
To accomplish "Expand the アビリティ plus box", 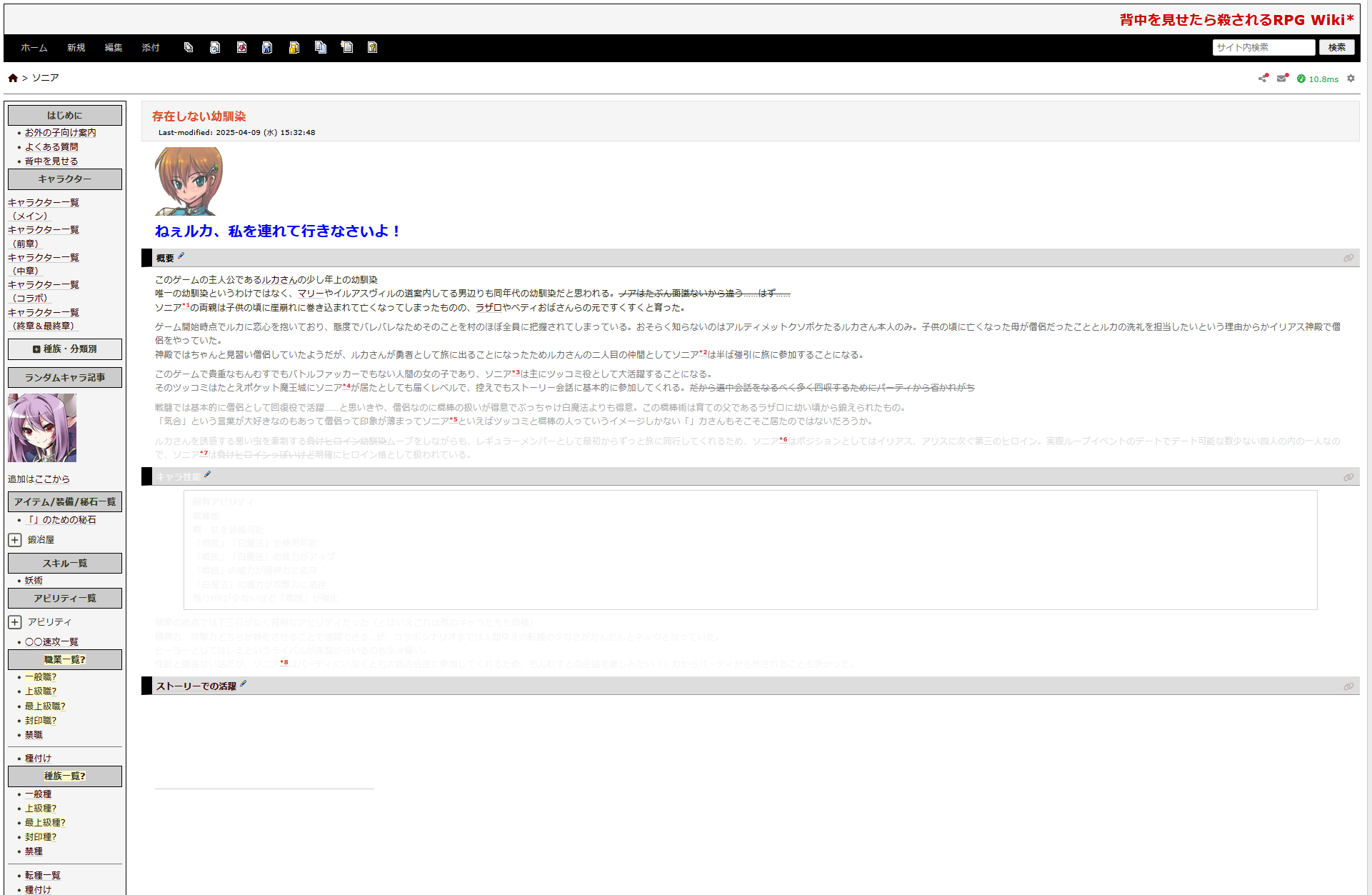I will (15, 622).
